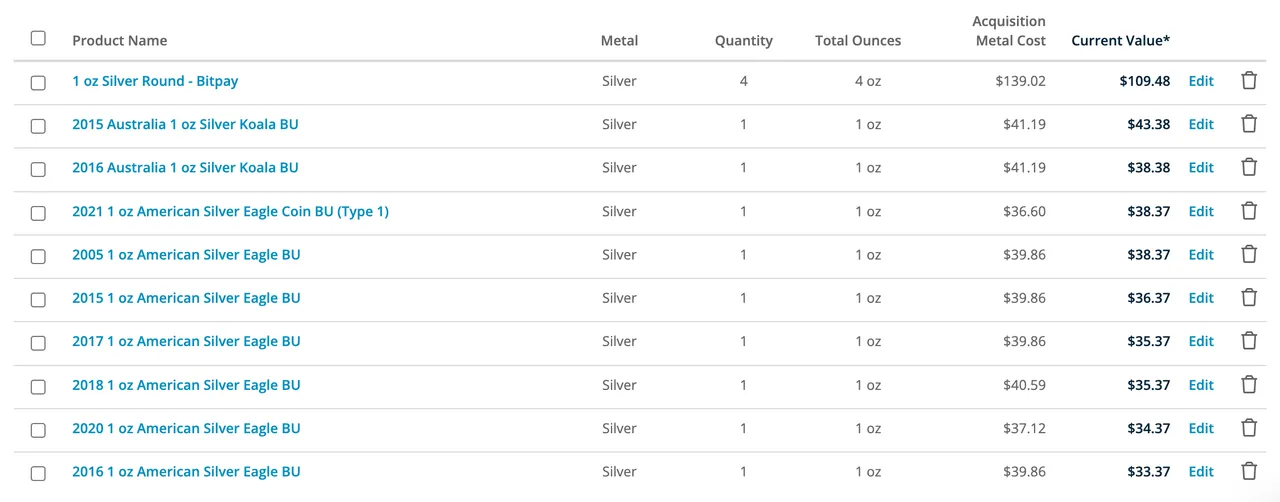
Task: Sort by the Current Value column header
Action: pos(1120,41)
